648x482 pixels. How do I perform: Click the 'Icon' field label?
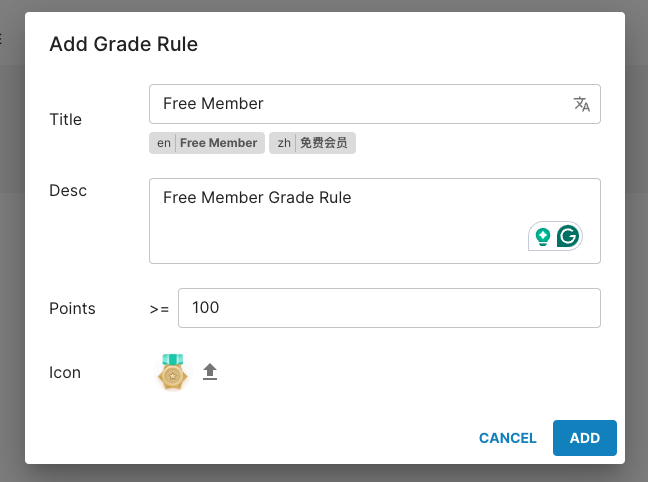click(65, 372)
